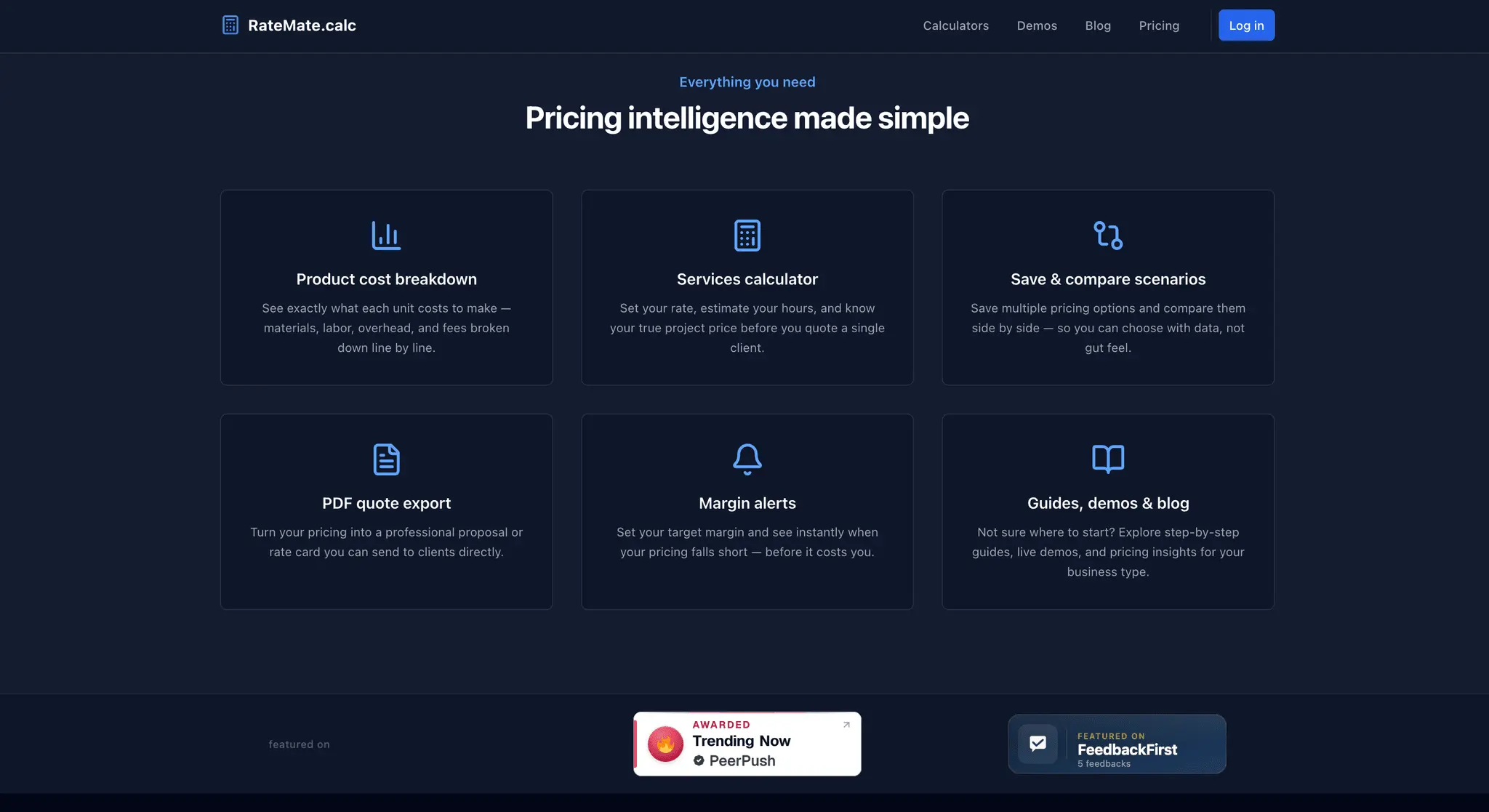Click the RateMate.calc calculator logo icon
The height and width of the screenshot is (812, 1489).
(230, 25)
